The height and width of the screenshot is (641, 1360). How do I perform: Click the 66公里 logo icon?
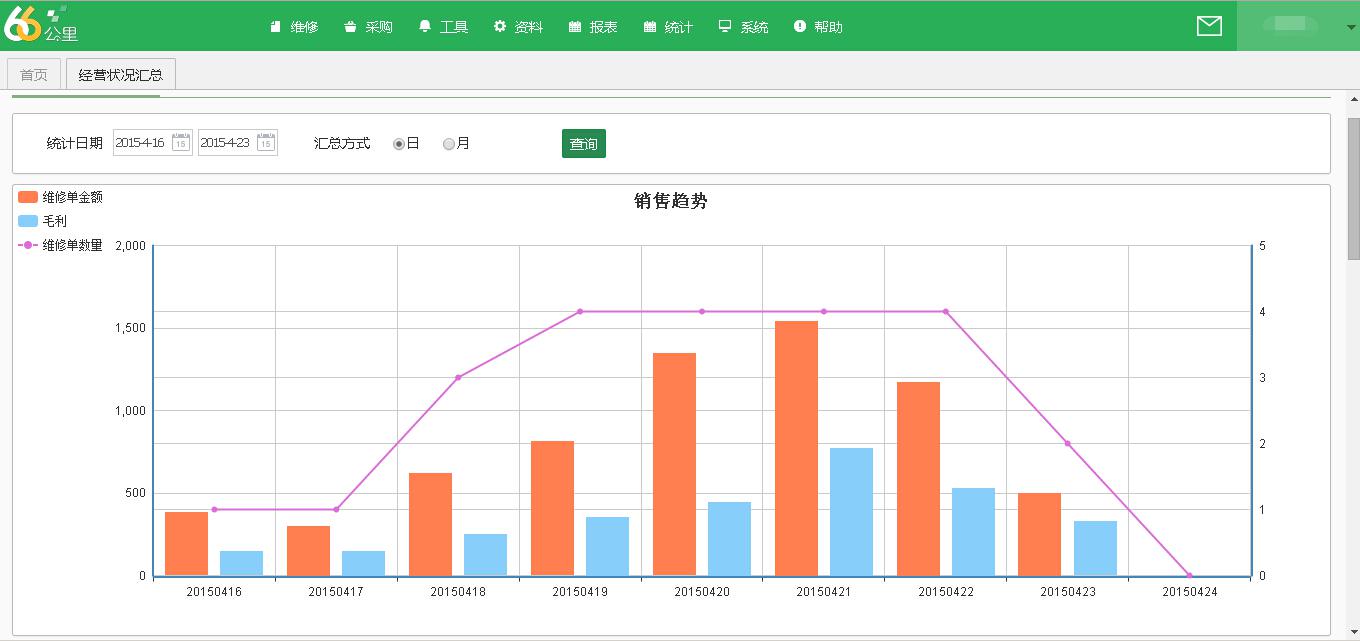(x=38, y=25)
